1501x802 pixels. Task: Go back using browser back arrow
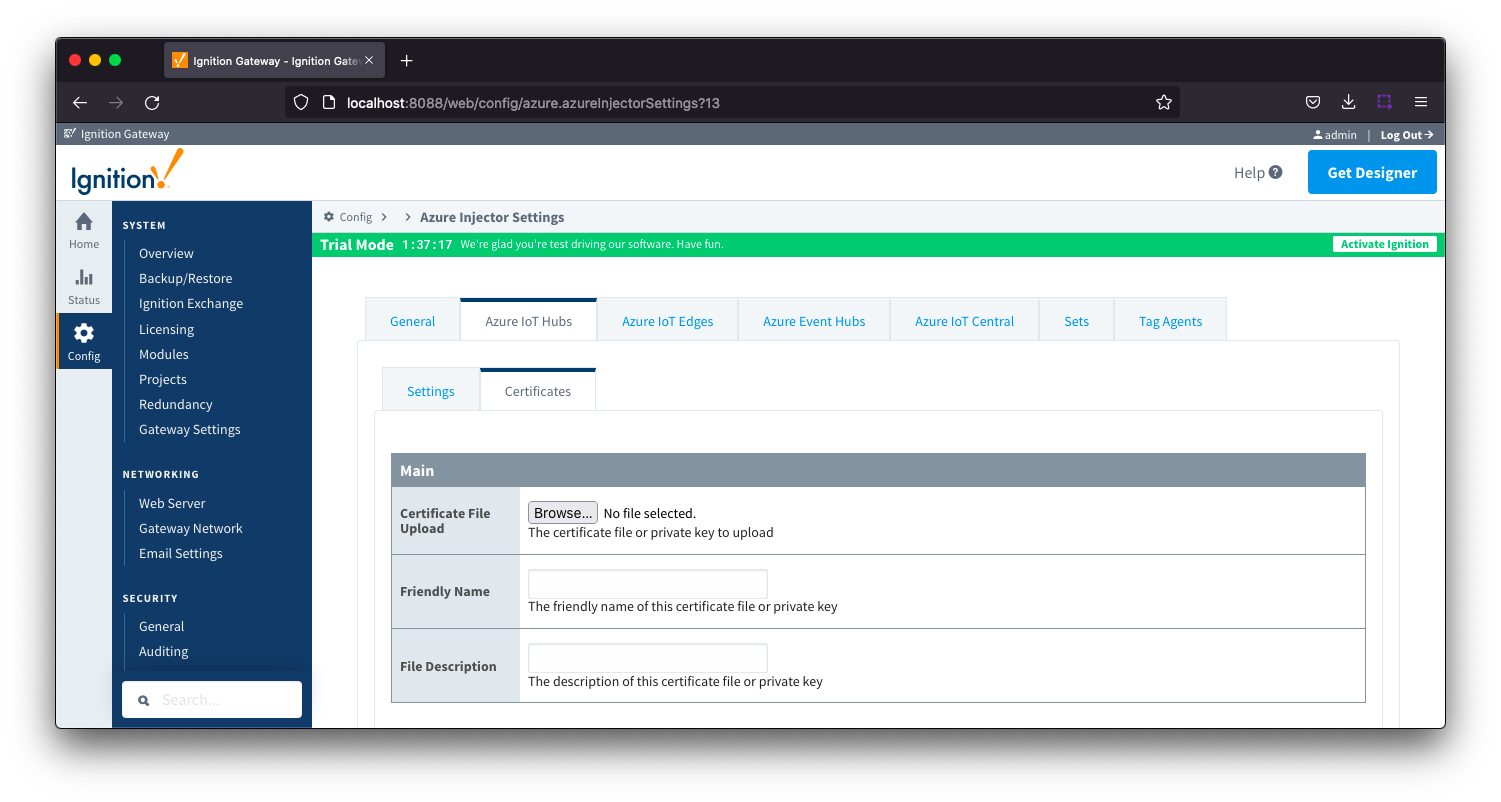80,102
